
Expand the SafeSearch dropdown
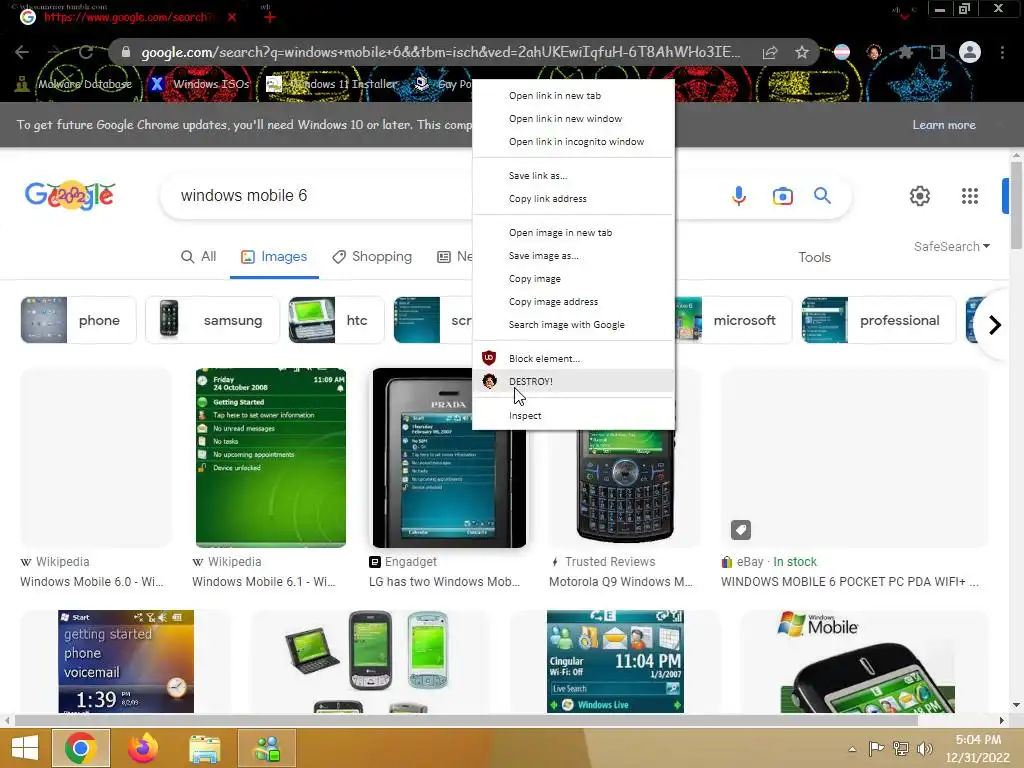pos(952,246)
